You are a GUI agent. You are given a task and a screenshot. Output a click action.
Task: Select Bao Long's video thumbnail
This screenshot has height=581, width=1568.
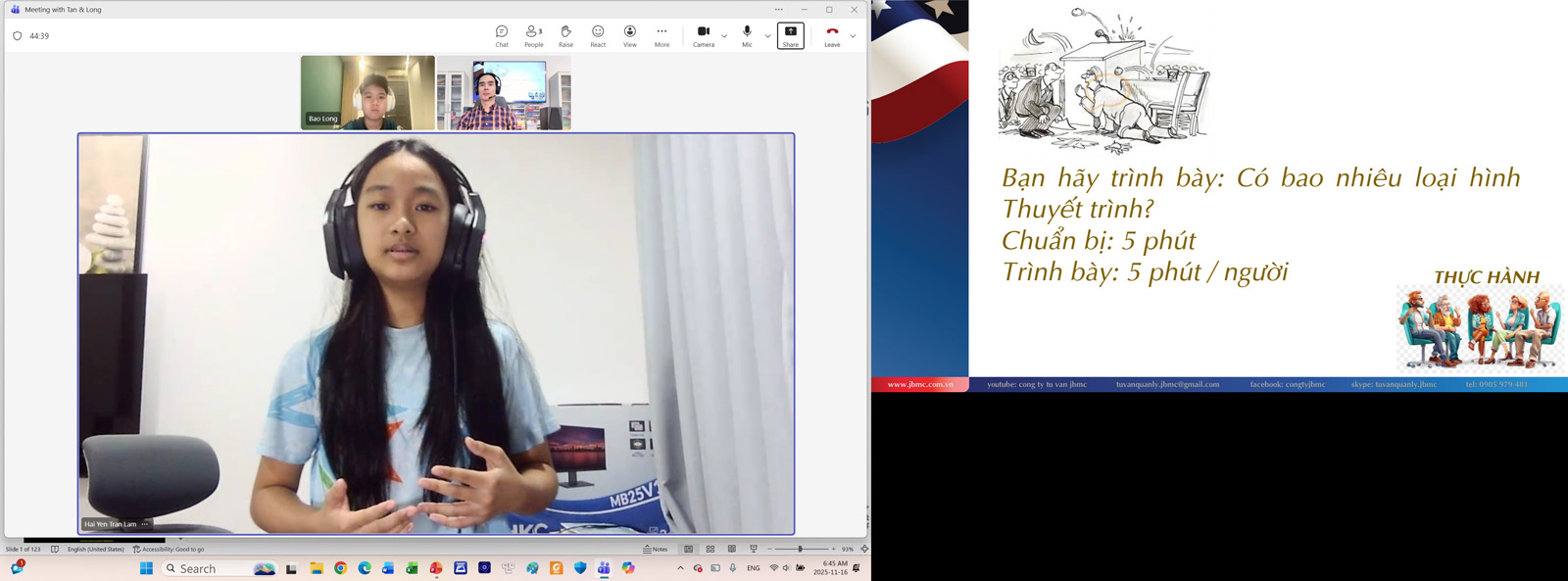point(367,92)
